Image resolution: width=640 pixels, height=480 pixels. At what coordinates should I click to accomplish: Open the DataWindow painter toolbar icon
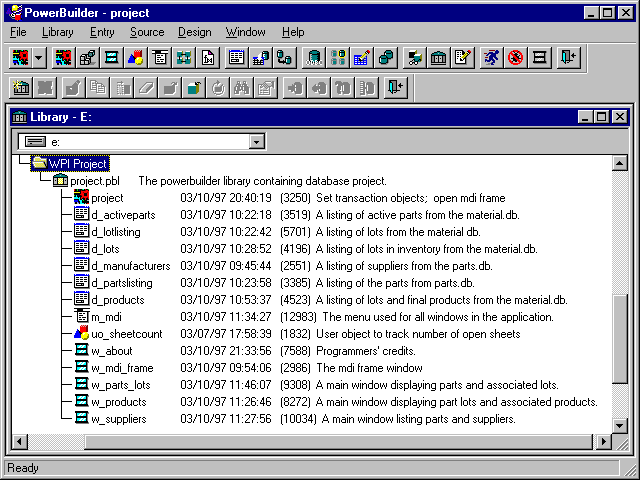coord(236,58)
